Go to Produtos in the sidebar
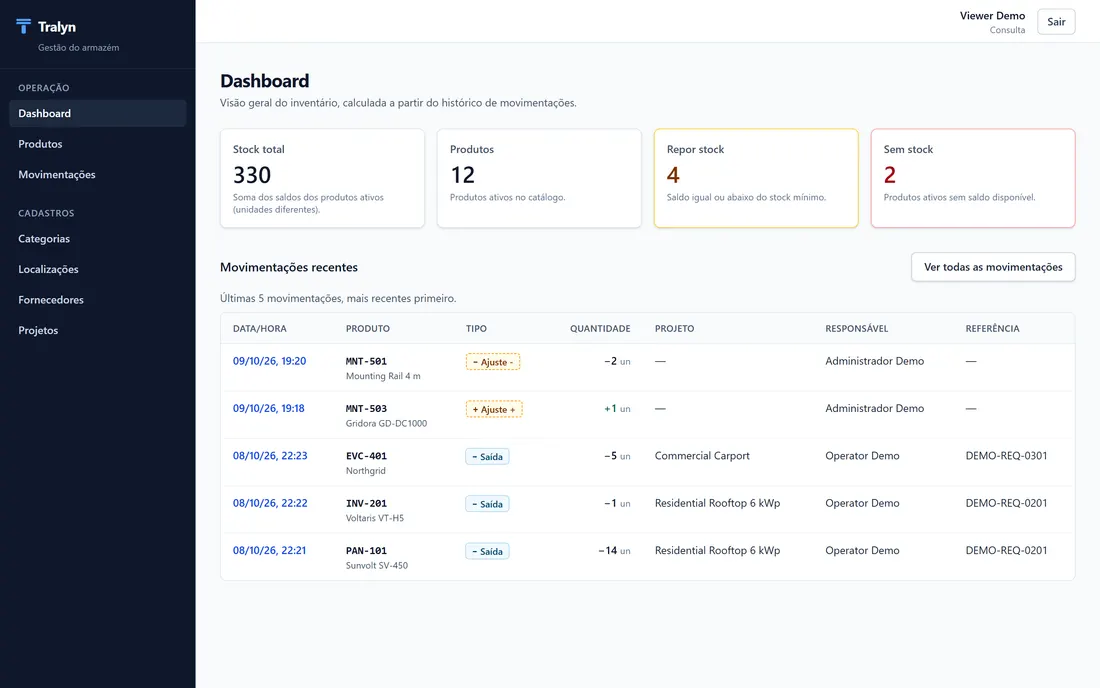1100x688 pixels. pyautogui.click(x=98, y=144)
